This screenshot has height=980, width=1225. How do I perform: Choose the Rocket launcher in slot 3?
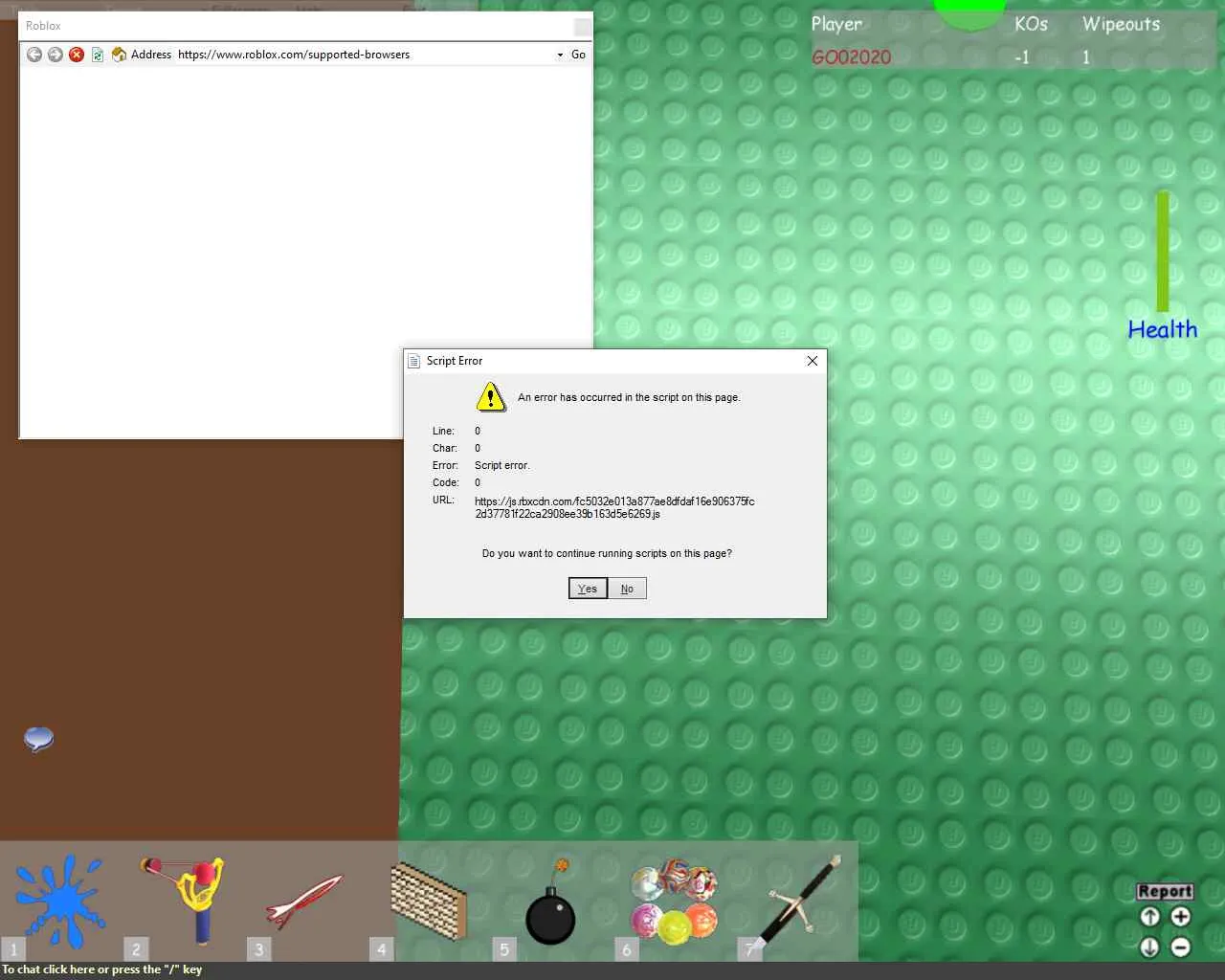[306, 901]
